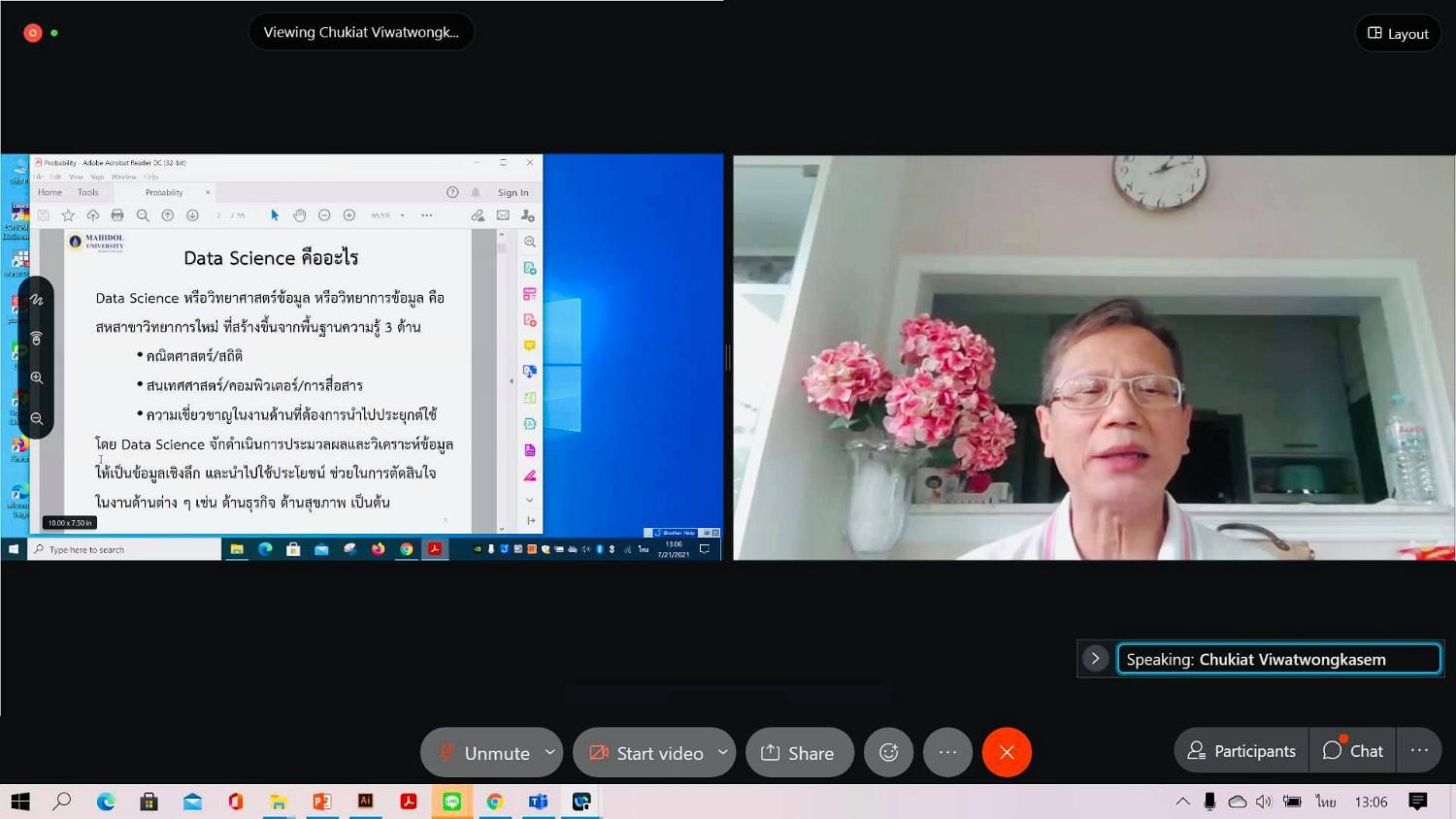Click the Windows Start button

tap(20, 802)
